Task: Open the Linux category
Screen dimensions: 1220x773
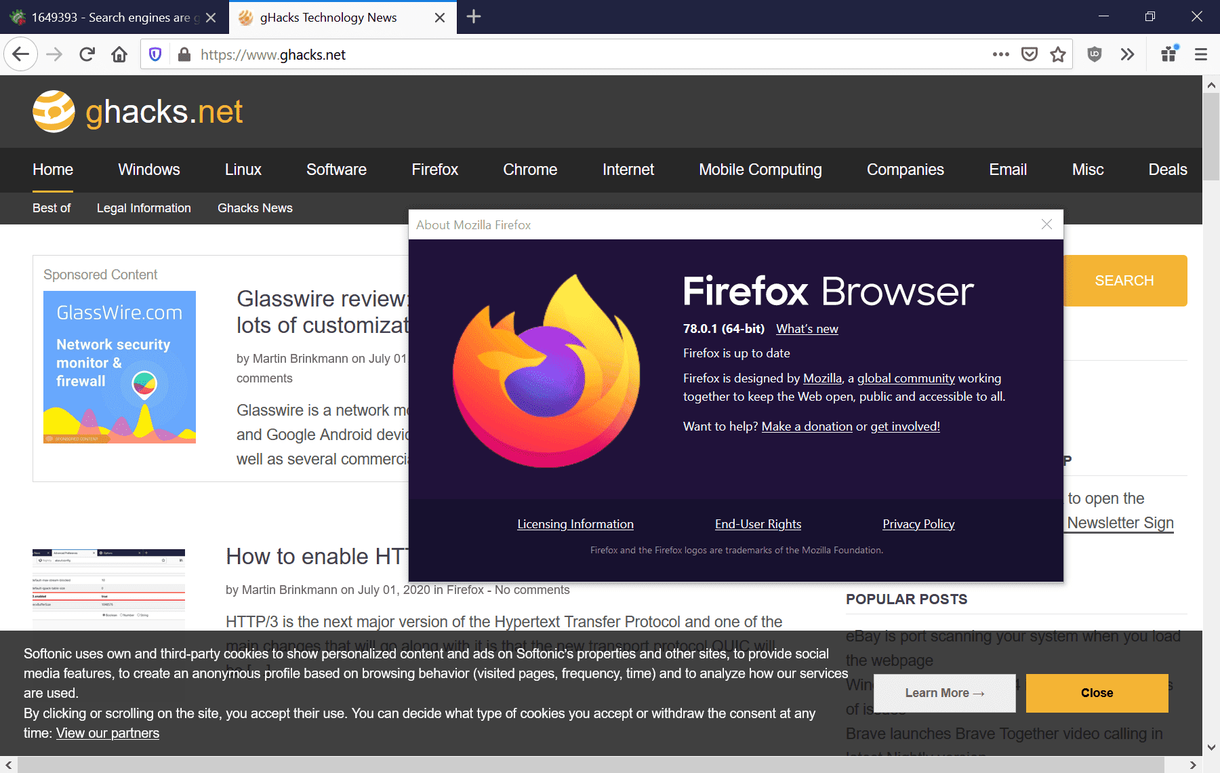Action: click(243, 169)
